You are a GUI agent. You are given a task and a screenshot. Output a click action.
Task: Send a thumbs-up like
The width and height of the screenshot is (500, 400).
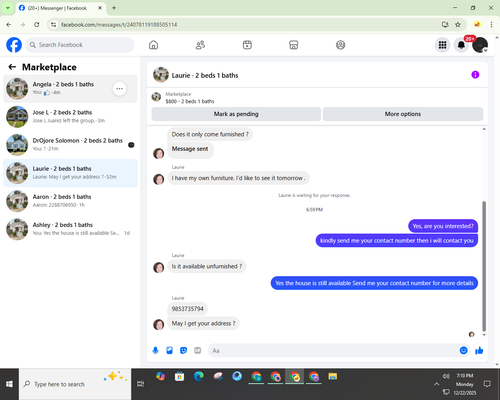[x=479, y=350]
